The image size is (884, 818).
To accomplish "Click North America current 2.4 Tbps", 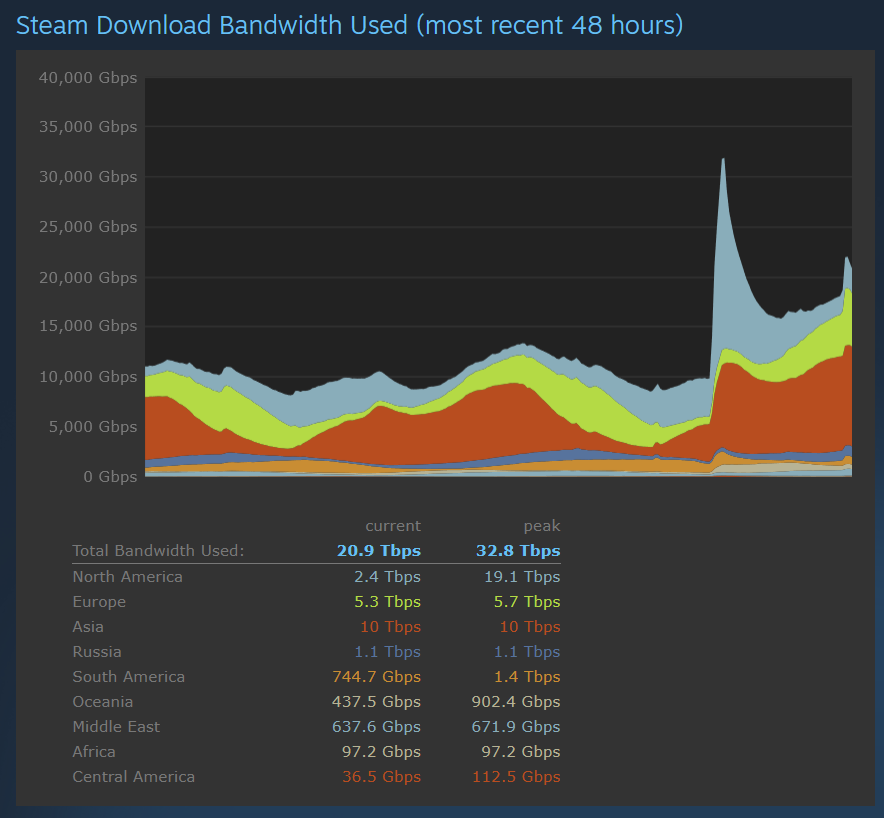I will pyautogui.click(x=387, y=577).
